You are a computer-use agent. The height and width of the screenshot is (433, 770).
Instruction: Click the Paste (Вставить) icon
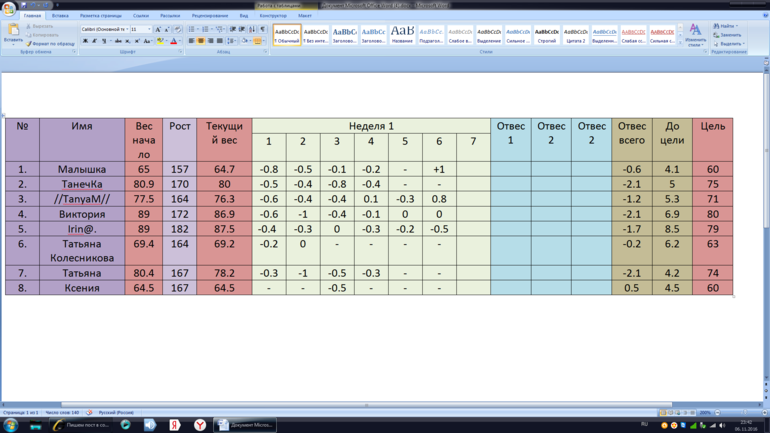pyautogui.click(x=13, y=32)
